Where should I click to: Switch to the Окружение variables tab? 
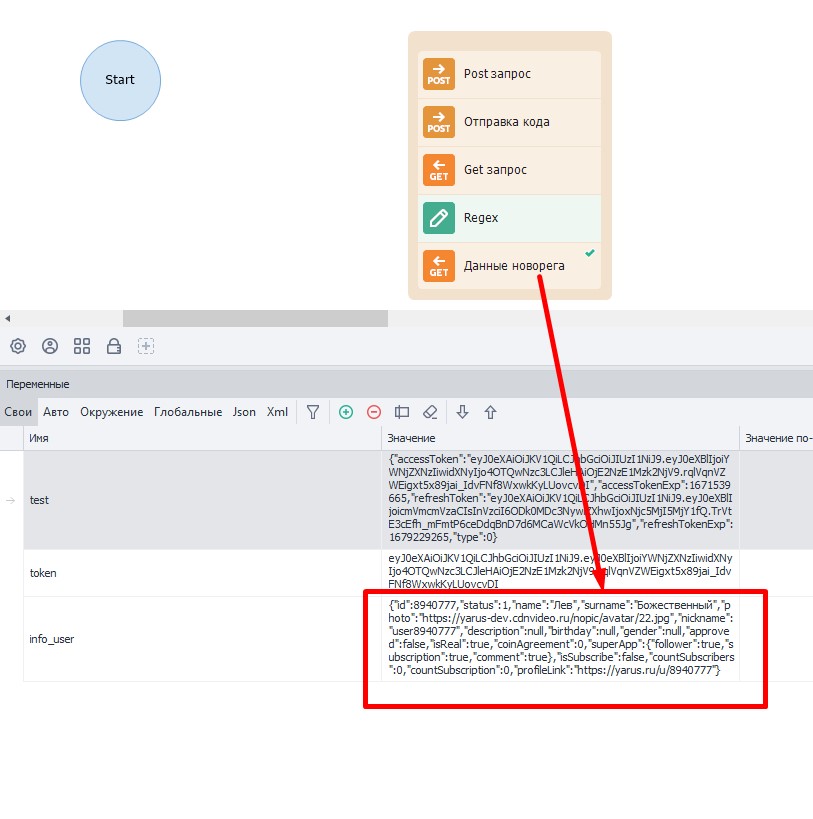point(112,412)
